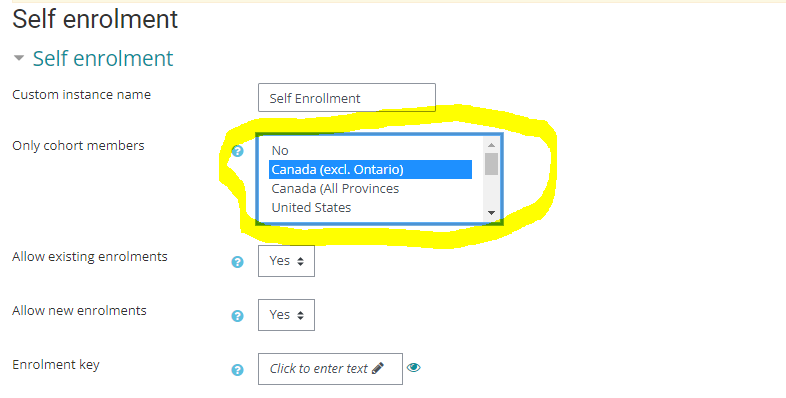Open help for Enrolment key
Image resolution: width=786 pixels, height=398 pixels.
(x=238, y=370)
